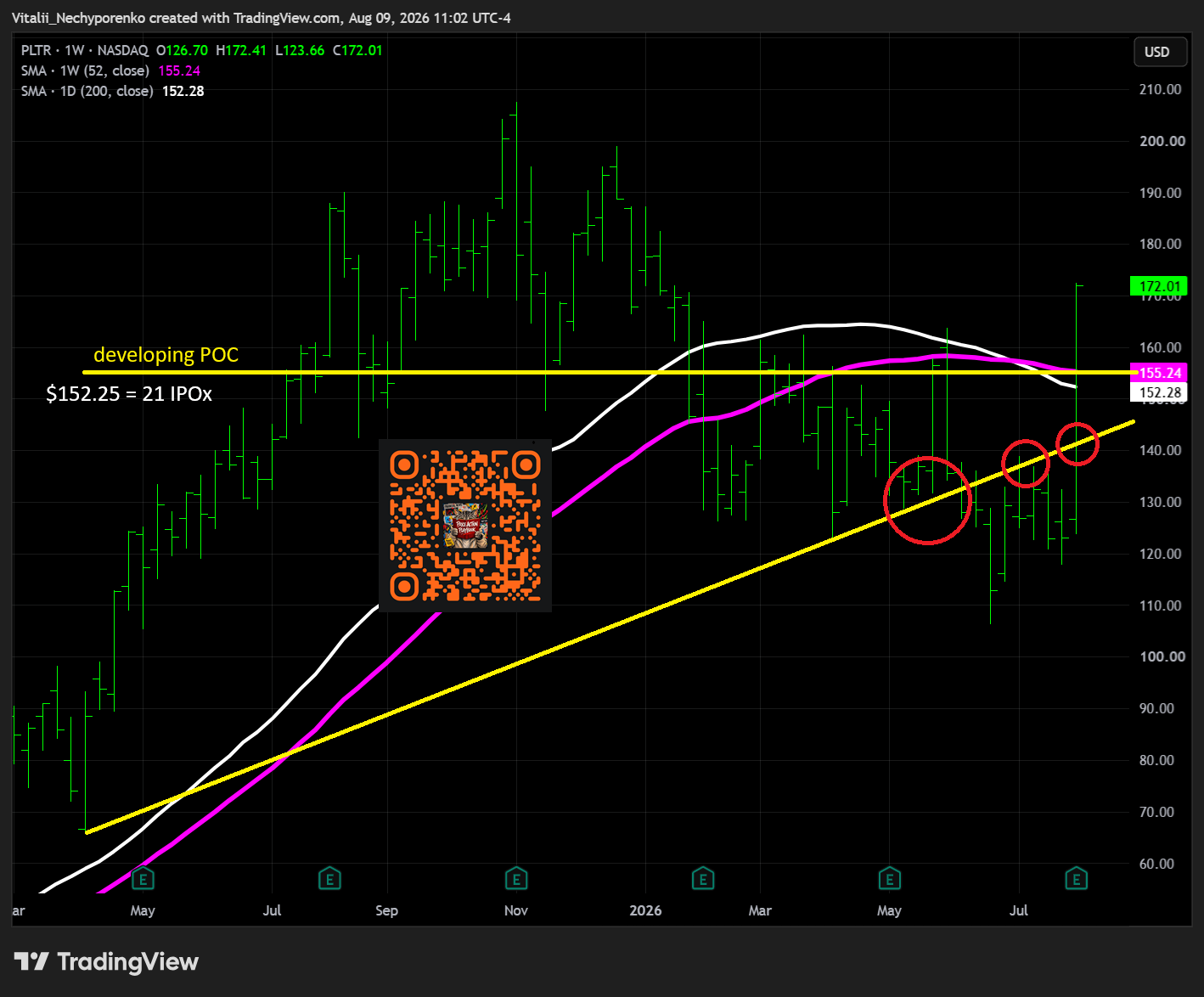
Task: Click the 180.00 price scale label
Action: coord(1160,244)
